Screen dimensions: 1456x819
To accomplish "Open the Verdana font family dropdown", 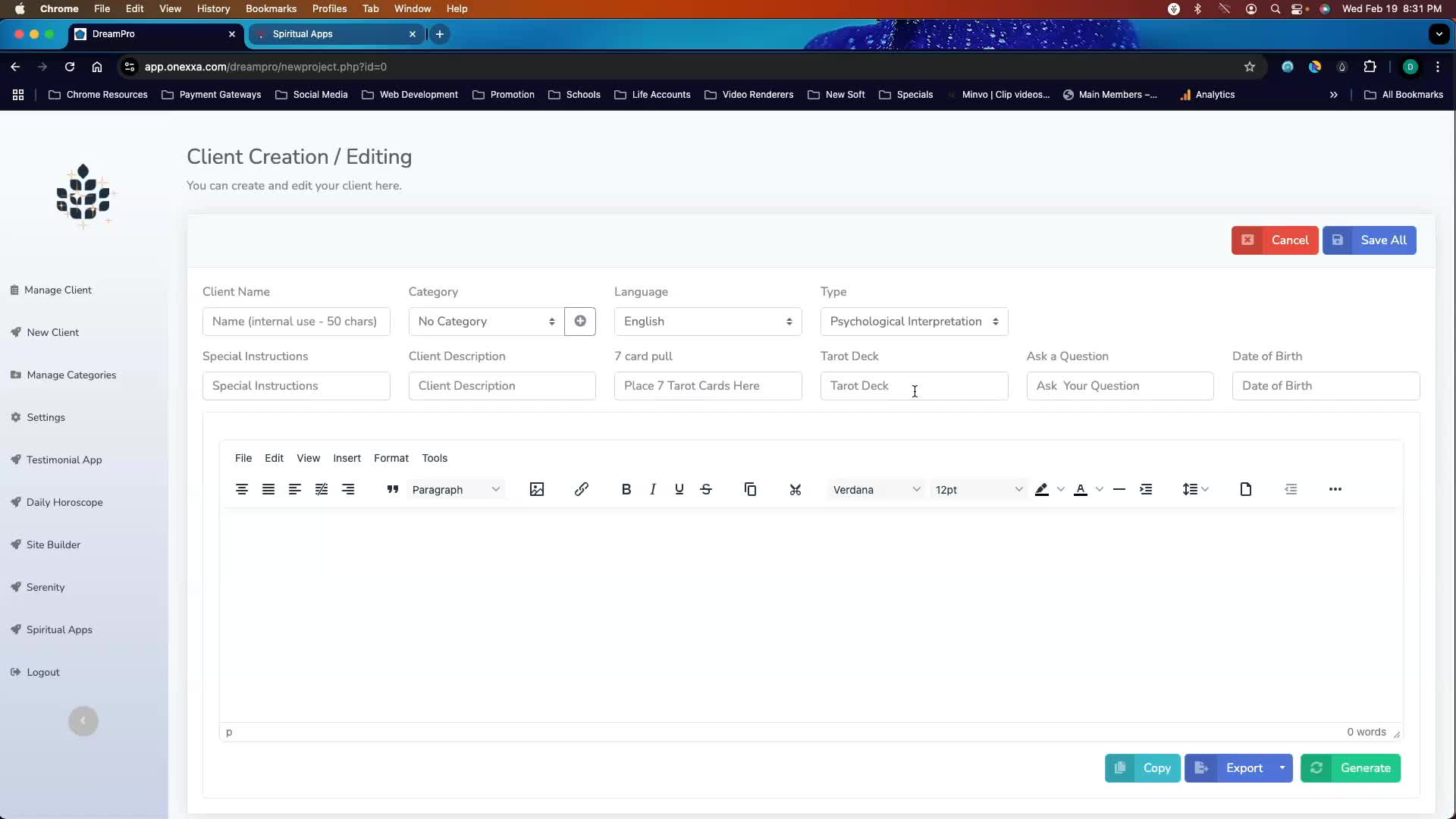I will coord(876,490).
